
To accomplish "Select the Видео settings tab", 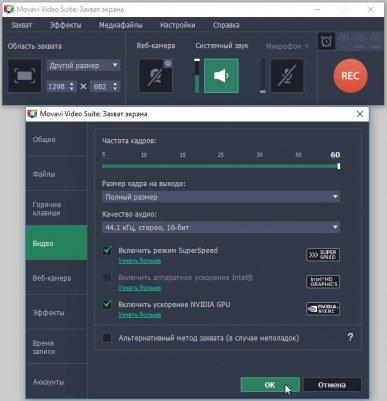I will click(x=56, y=243).
